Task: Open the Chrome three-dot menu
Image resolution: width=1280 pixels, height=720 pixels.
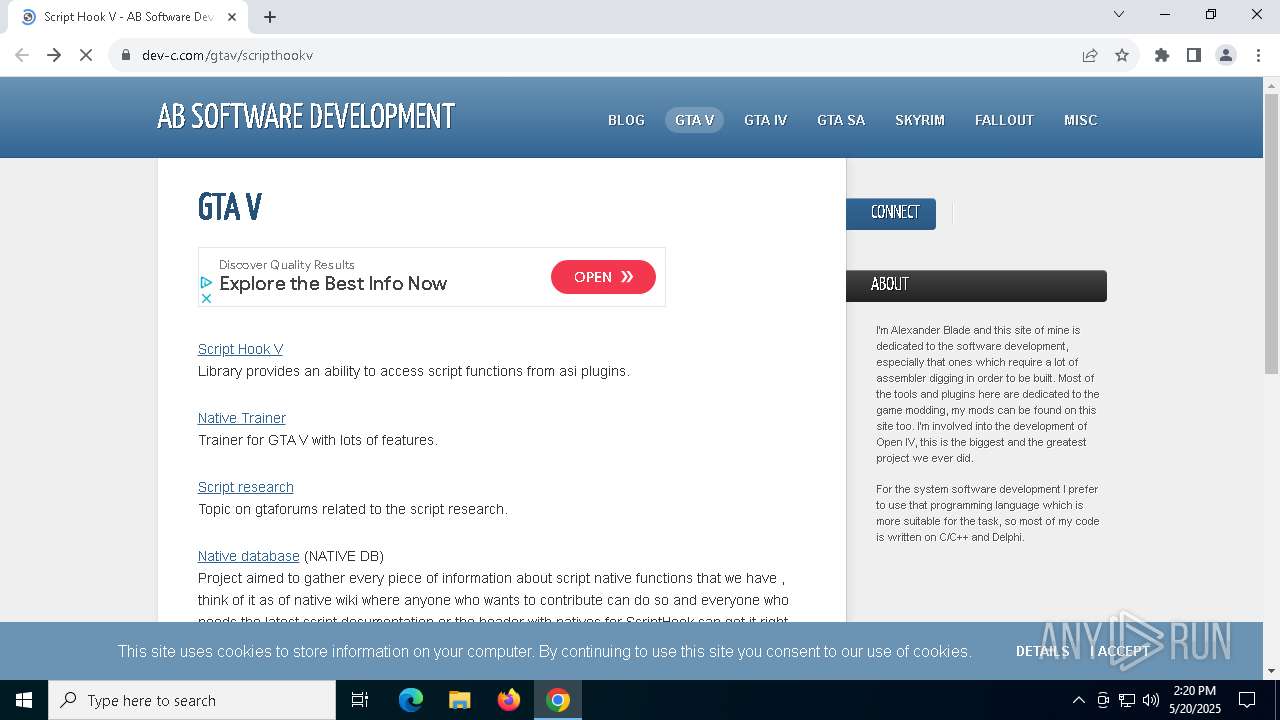Action: [x=1257, y=55]
